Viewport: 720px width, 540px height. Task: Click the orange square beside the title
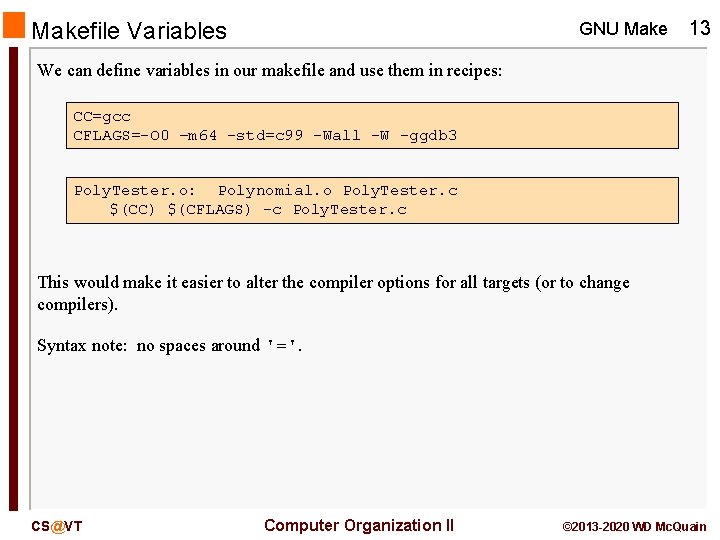coord(14,25)
